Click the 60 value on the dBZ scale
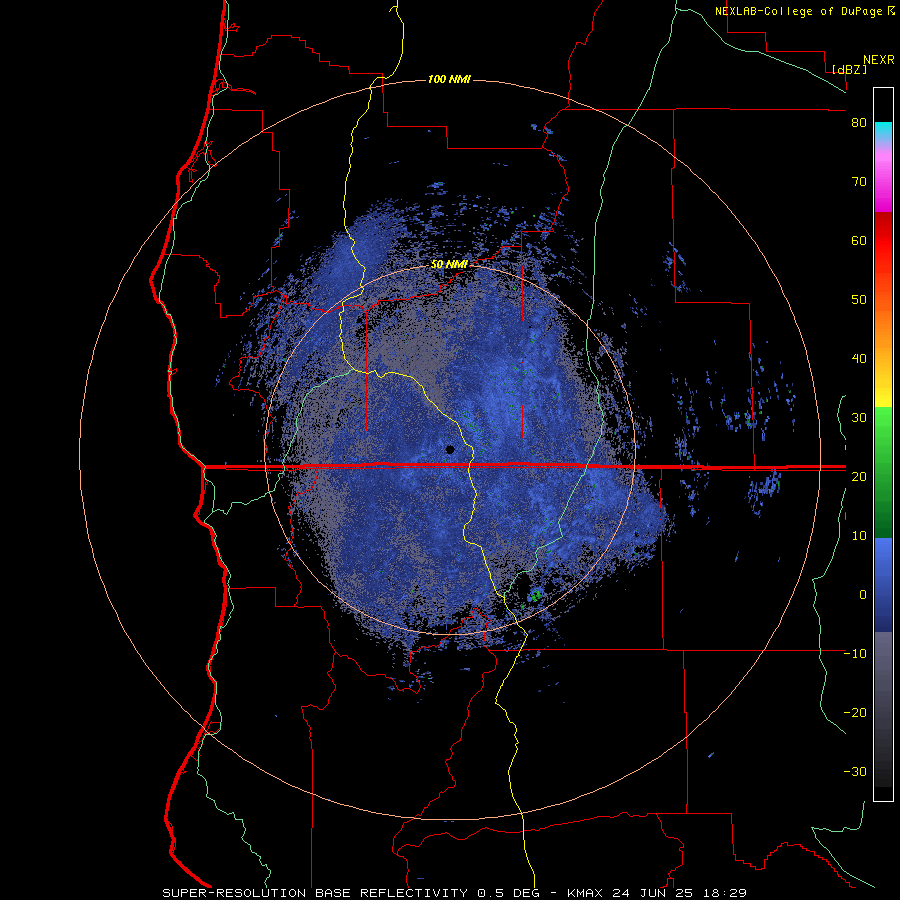 (859, 240)
